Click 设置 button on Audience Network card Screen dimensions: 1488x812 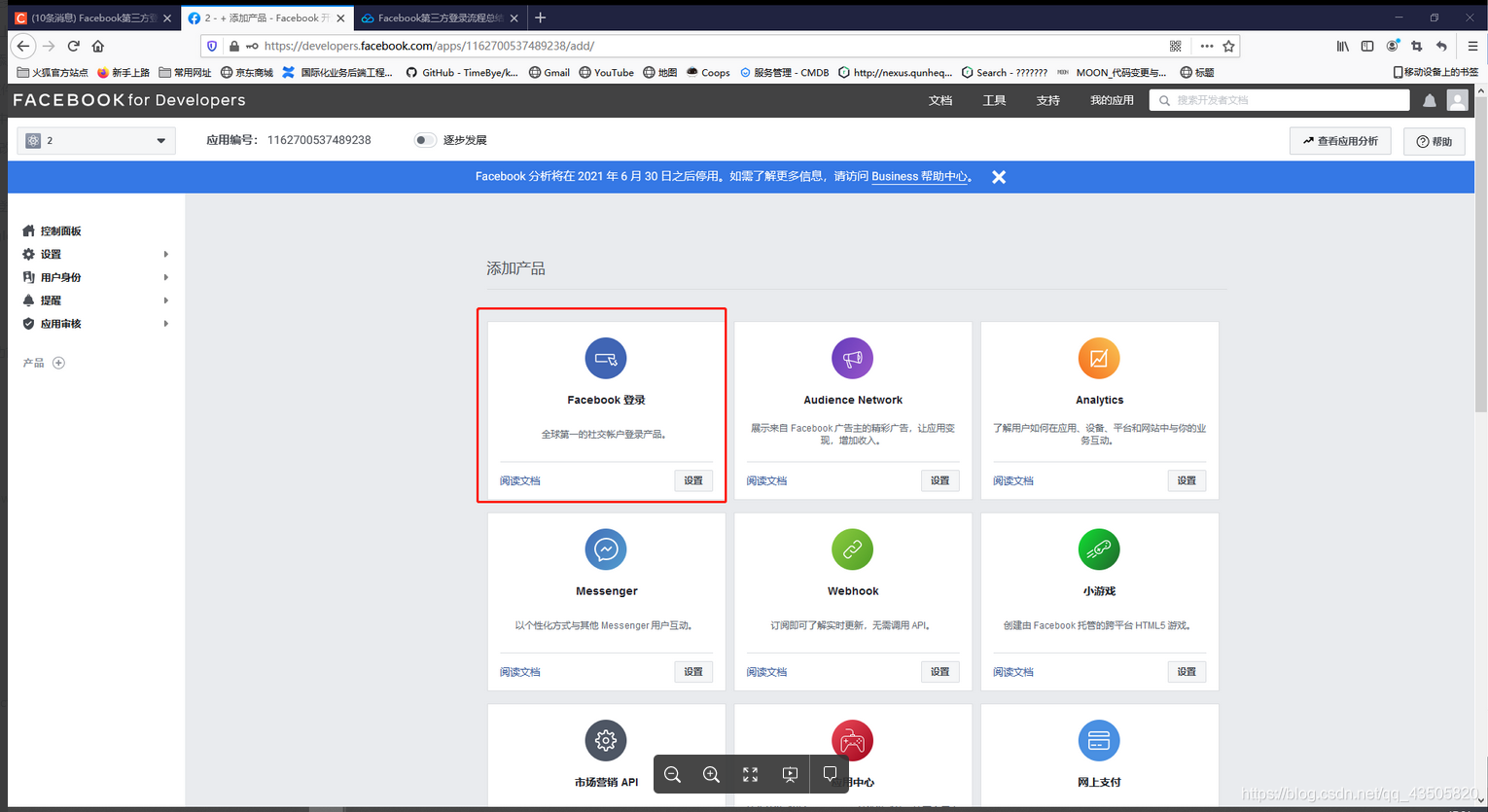(x=939, y=480)
